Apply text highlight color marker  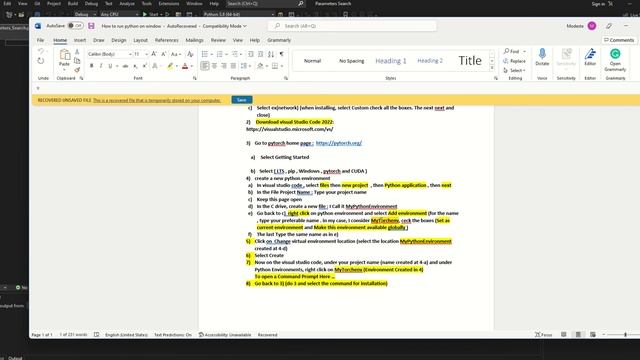click(170, 66)
